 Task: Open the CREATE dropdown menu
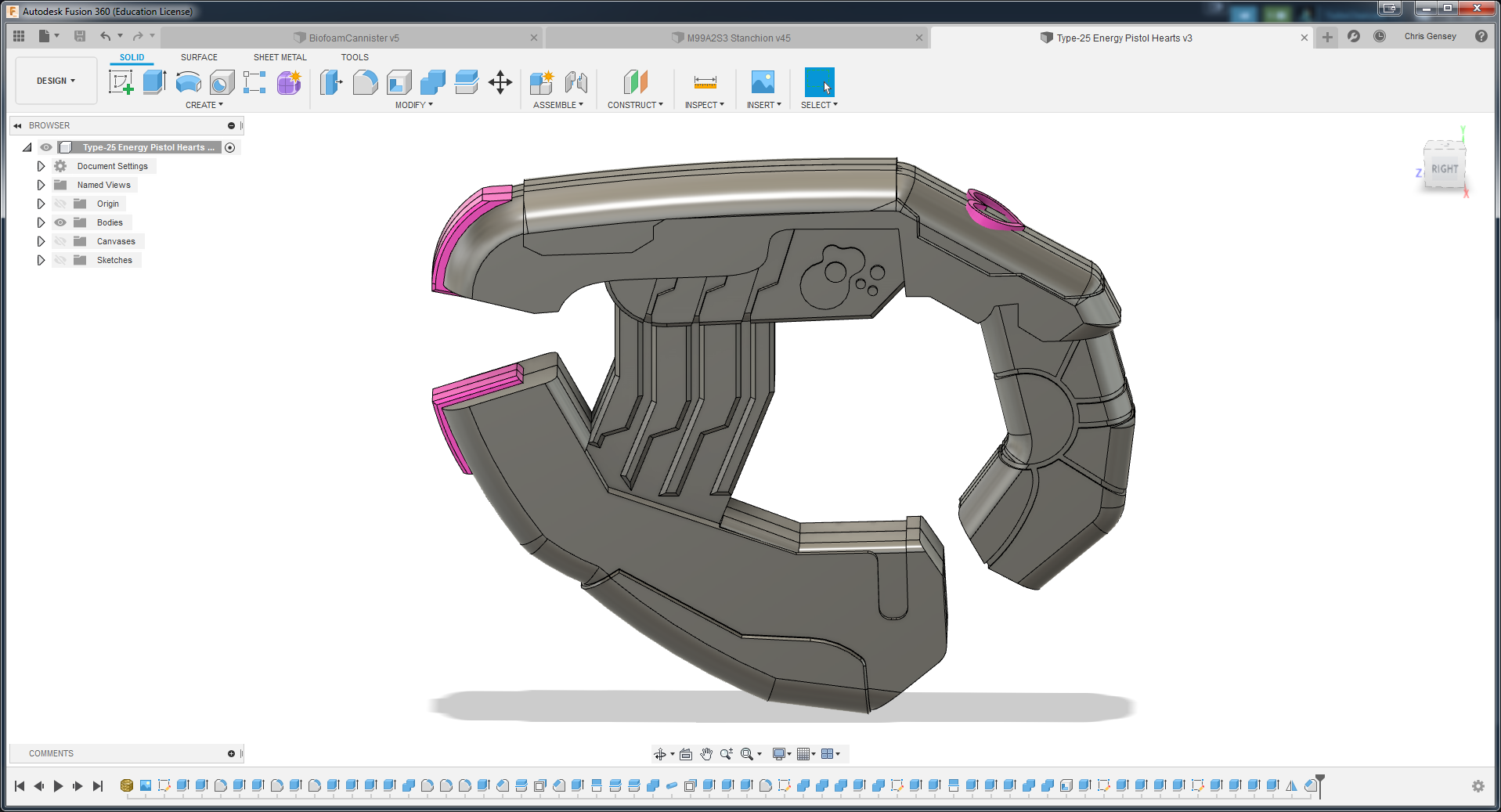coord(204,105)
